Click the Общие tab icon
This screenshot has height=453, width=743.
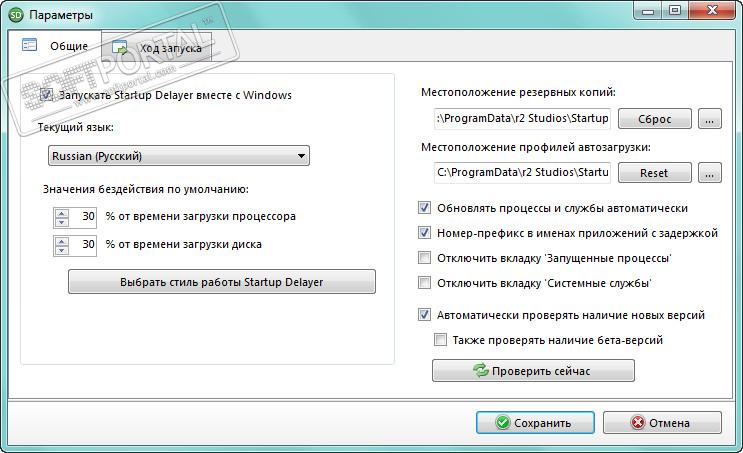[x=29, y=45]
